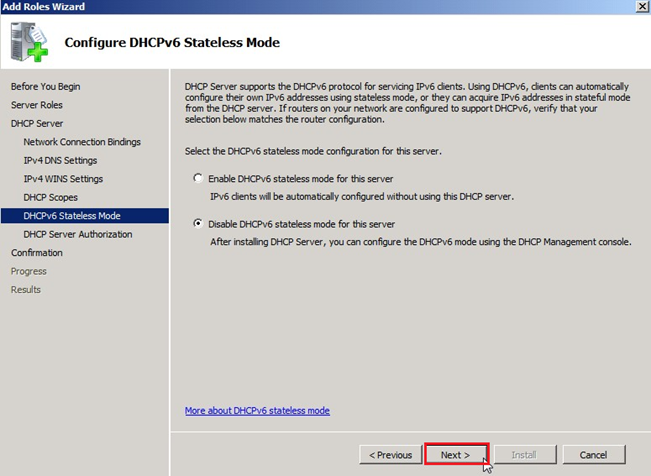Navigate to IPv4 WINS Settings
This screenshot has height=476, width=651.
[63, 179]
